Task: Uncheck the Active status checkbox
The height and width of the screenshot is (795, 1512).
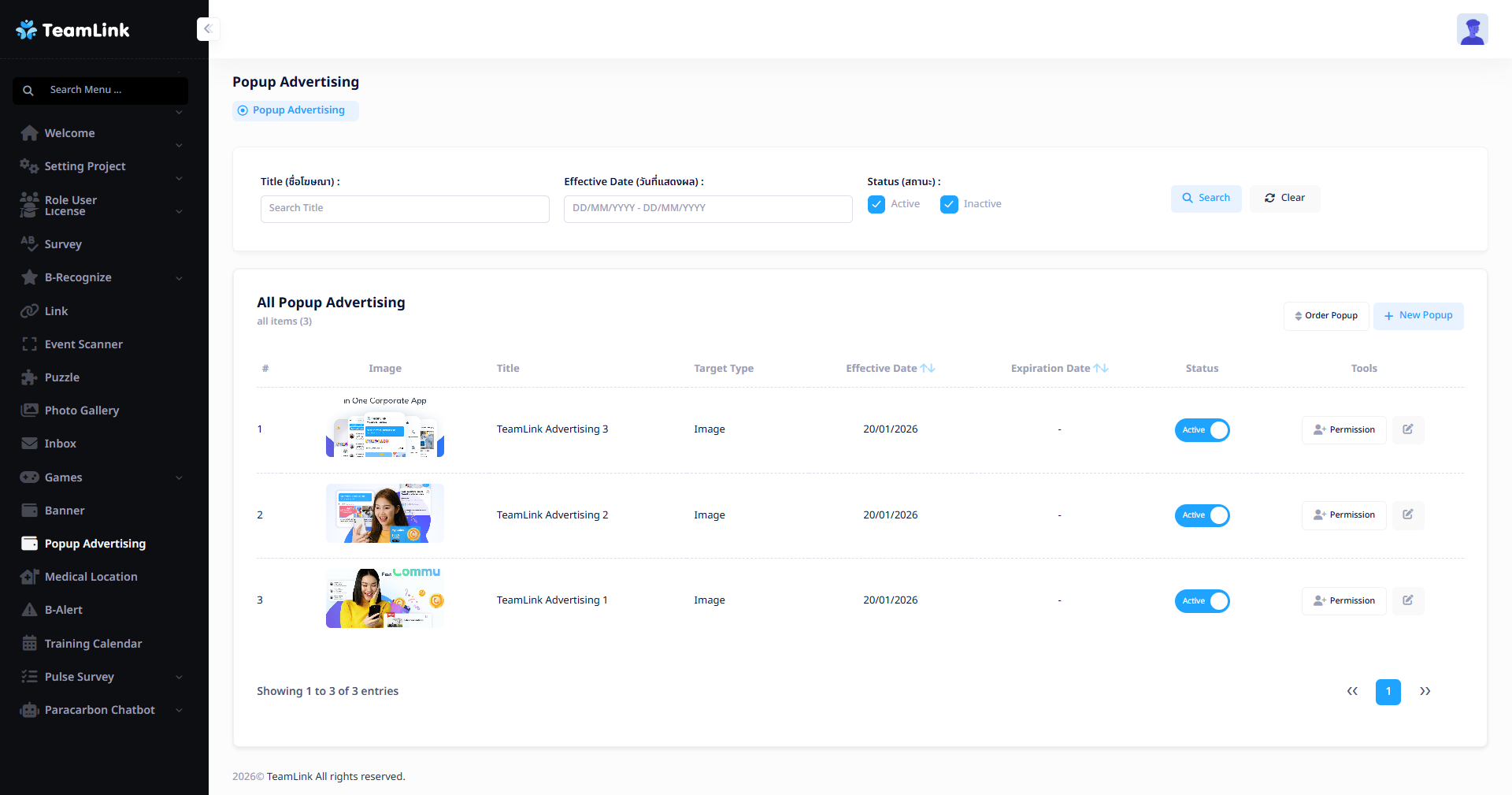Action: [x=876, y=204]
